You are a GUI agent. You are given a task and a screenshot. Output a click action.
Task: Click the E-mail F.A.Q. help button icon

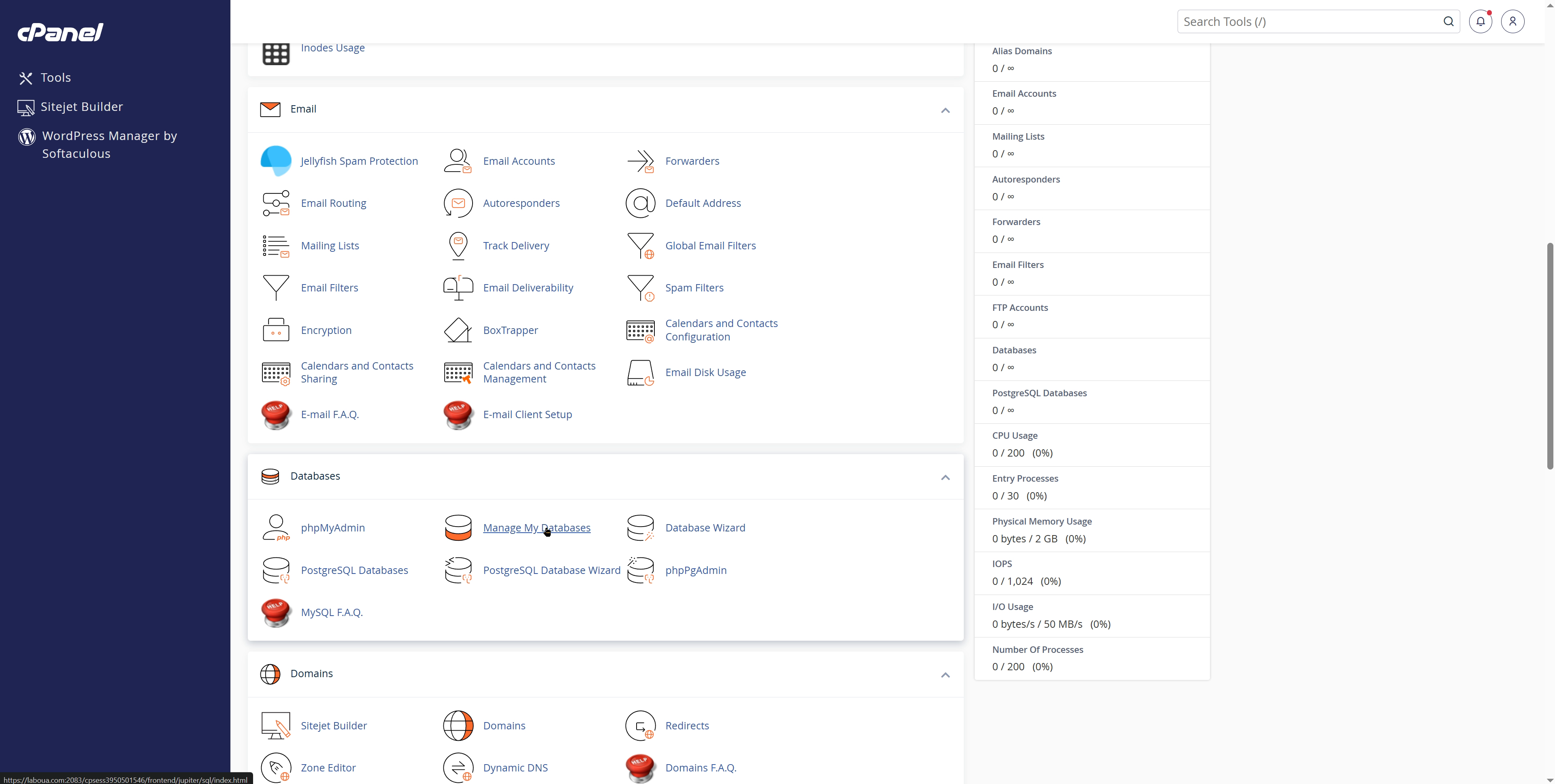(276, 415)
